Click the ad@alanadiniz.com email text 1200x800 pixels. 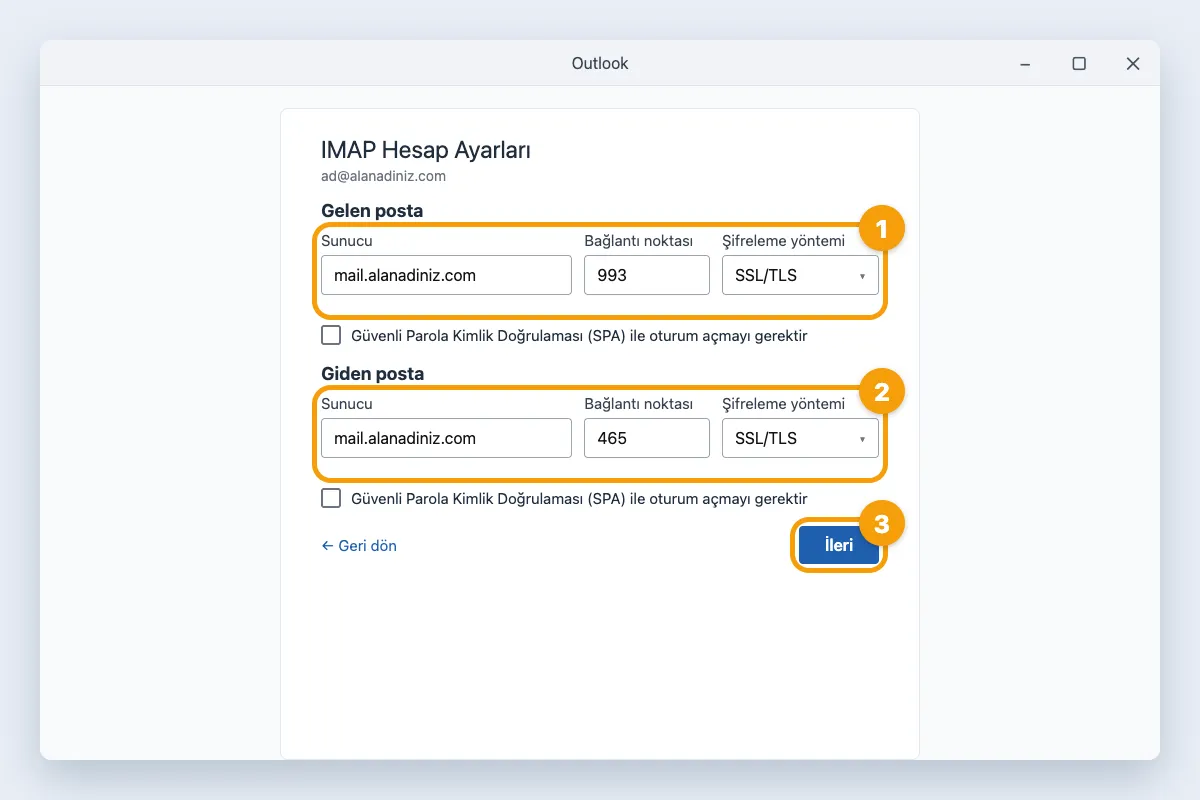(x=383, y=176)
